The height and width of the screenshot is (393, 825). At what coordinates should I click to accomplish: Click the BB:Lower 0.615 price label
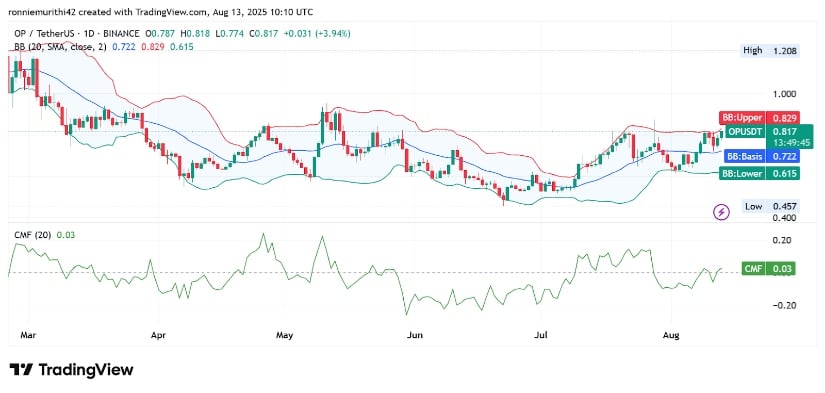click(x=760, y=174)
